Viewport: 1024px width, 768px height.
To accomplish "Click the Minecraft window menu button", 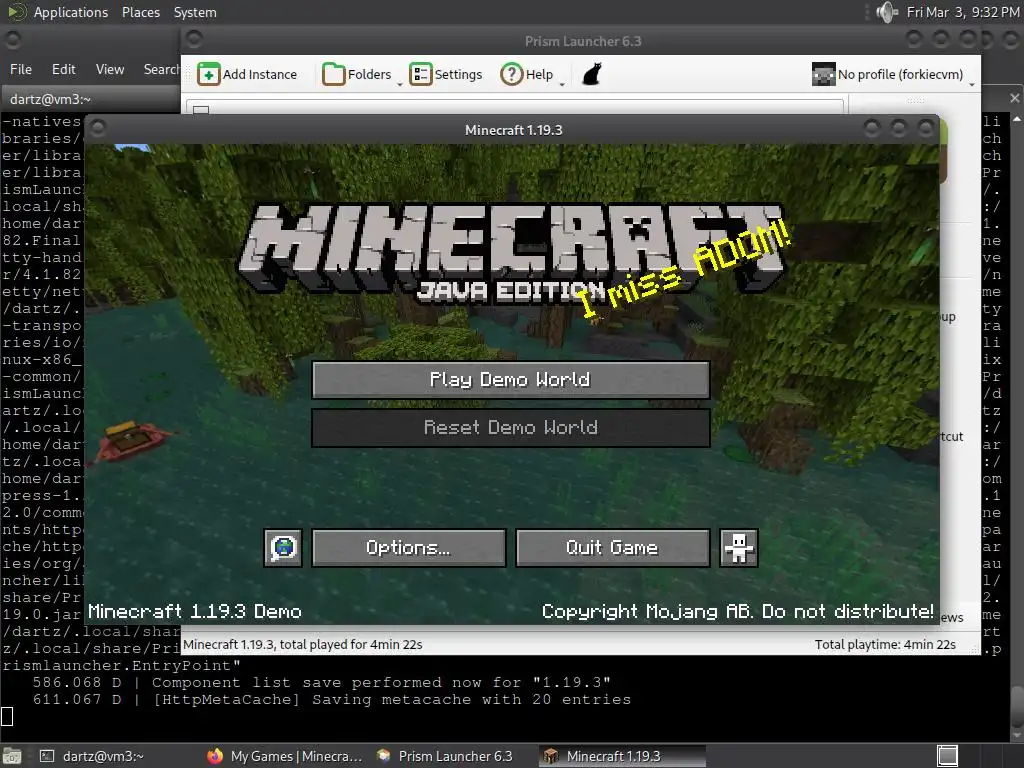I will 97,128.
